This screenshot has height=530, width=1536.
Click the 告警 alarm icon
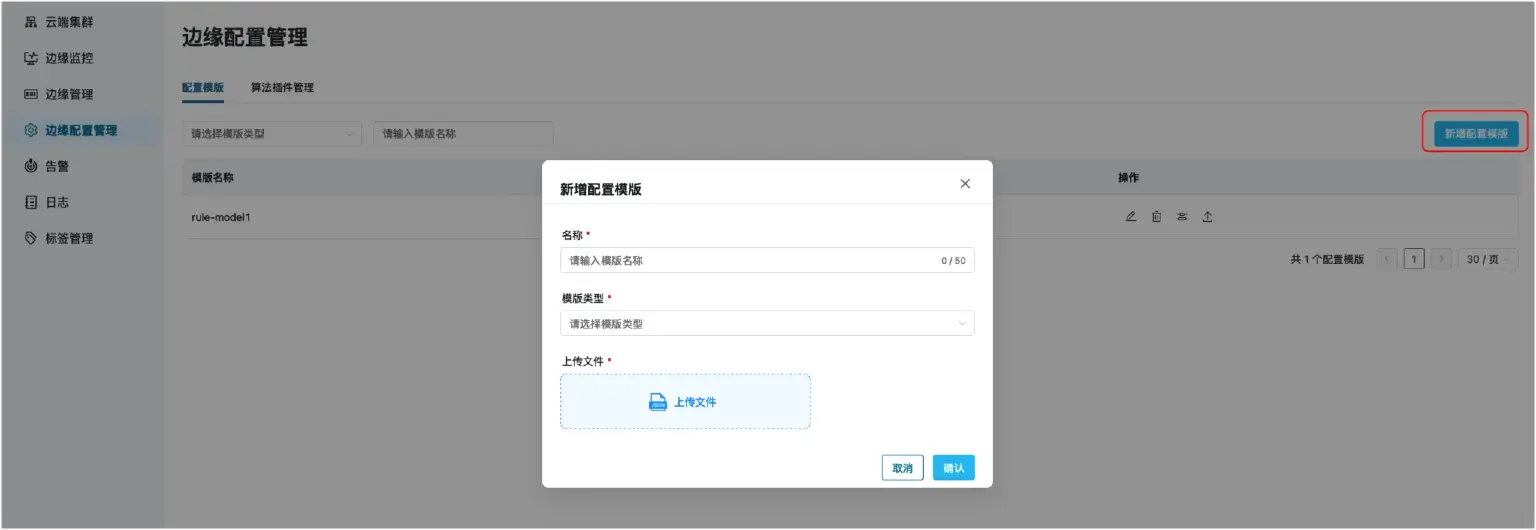pos(30,166)
